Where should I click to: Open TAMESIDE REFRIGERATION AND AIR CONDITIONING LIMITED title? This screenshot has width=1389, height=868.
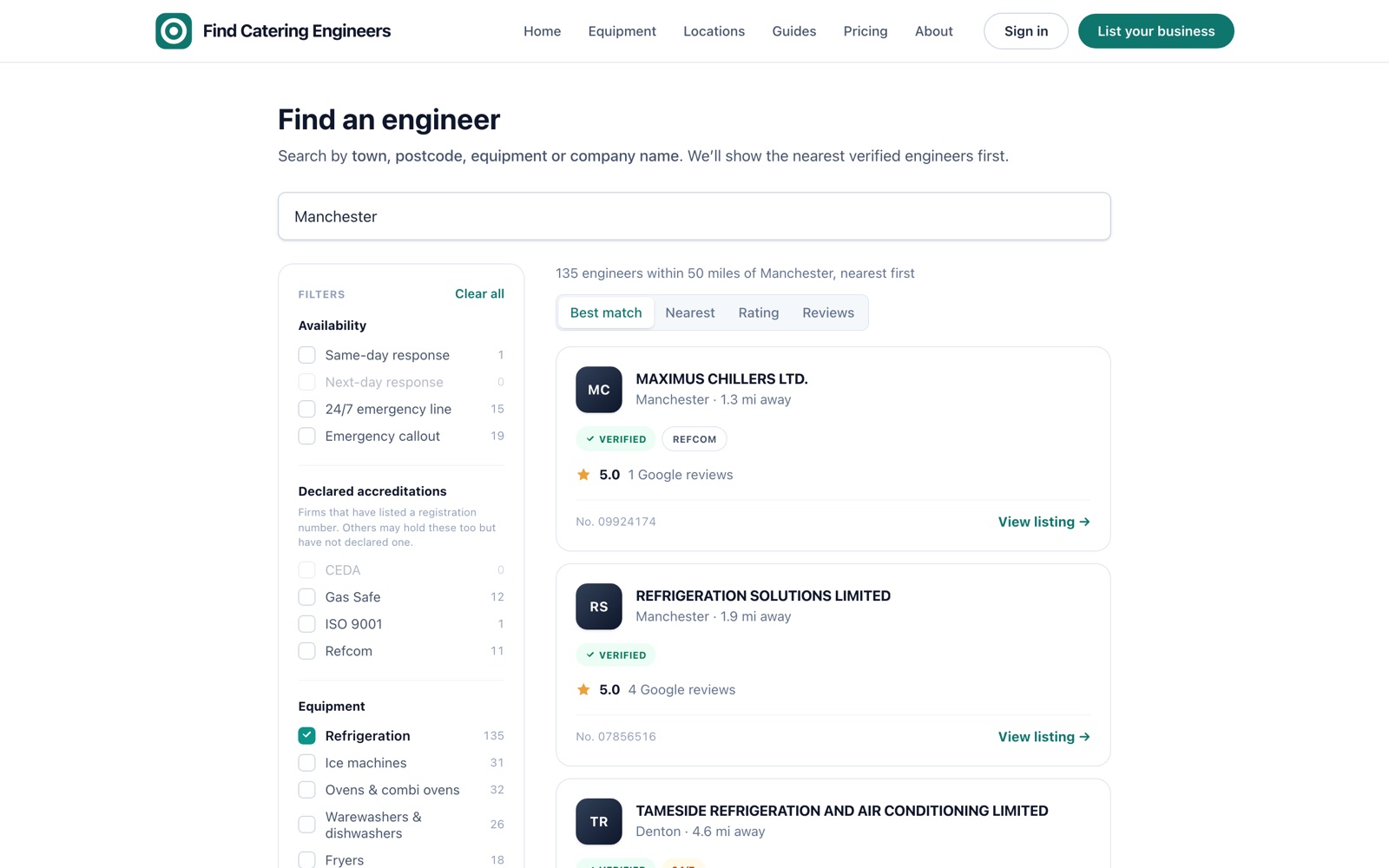tap(842, 811)
